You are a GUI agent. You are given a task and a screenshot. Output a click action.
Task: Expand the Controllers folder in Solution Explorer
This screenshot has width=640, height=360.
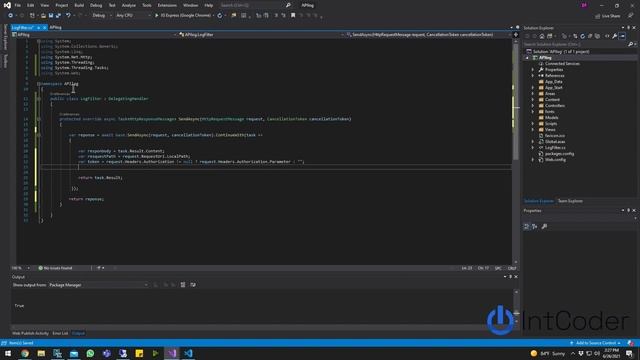click(533, 106)
